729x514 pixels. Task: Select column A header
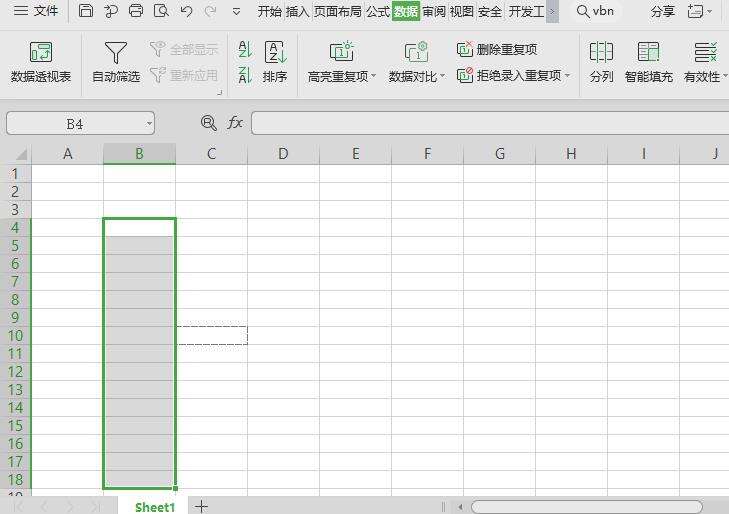point(67,154)
